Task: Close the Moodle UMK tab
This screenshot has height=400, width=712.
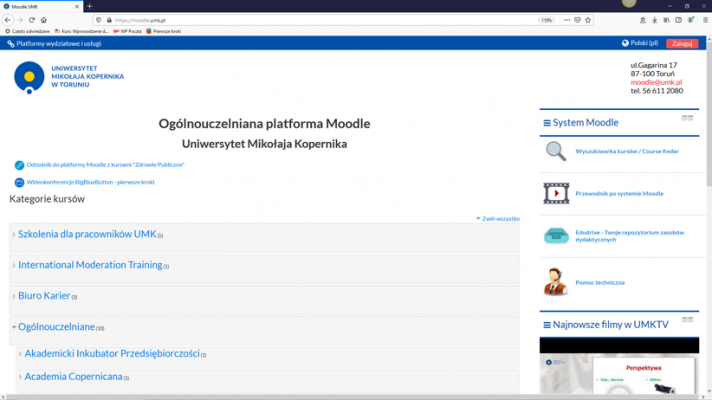Action: pyautogui.click(x=77, y=6)
